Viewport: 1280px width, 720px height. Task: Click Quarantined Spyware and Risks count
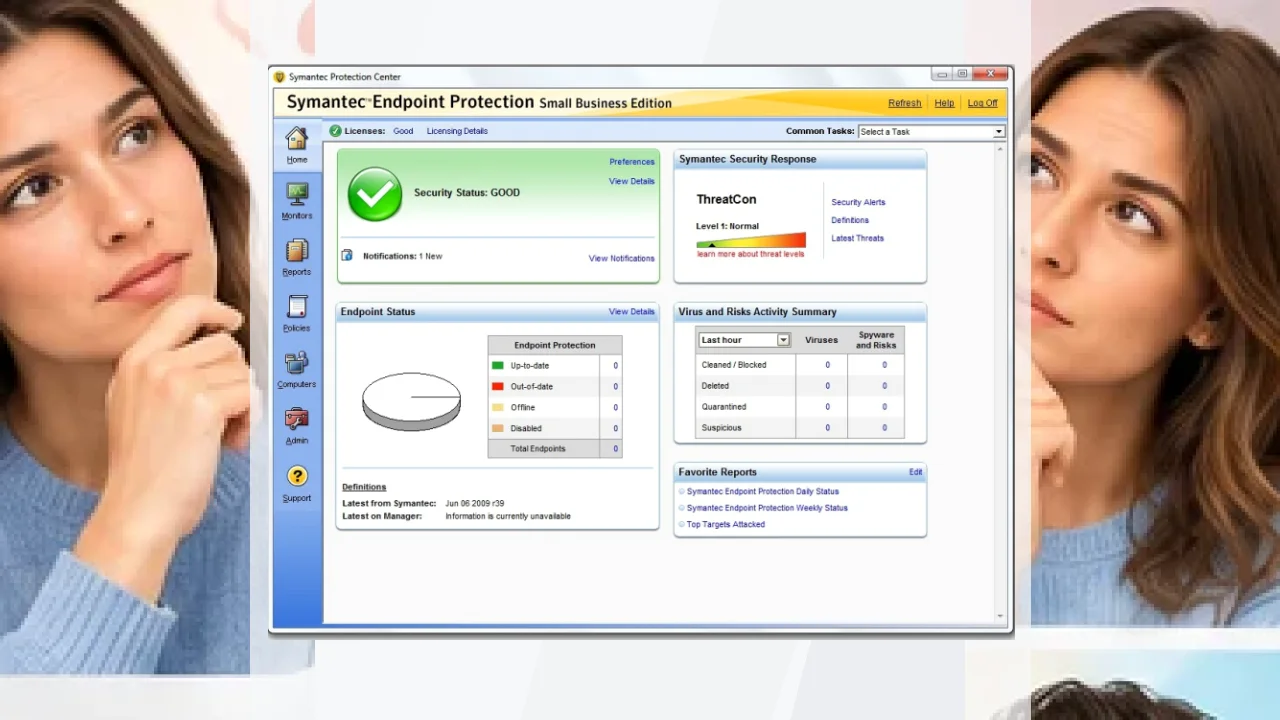click(884, 407)
